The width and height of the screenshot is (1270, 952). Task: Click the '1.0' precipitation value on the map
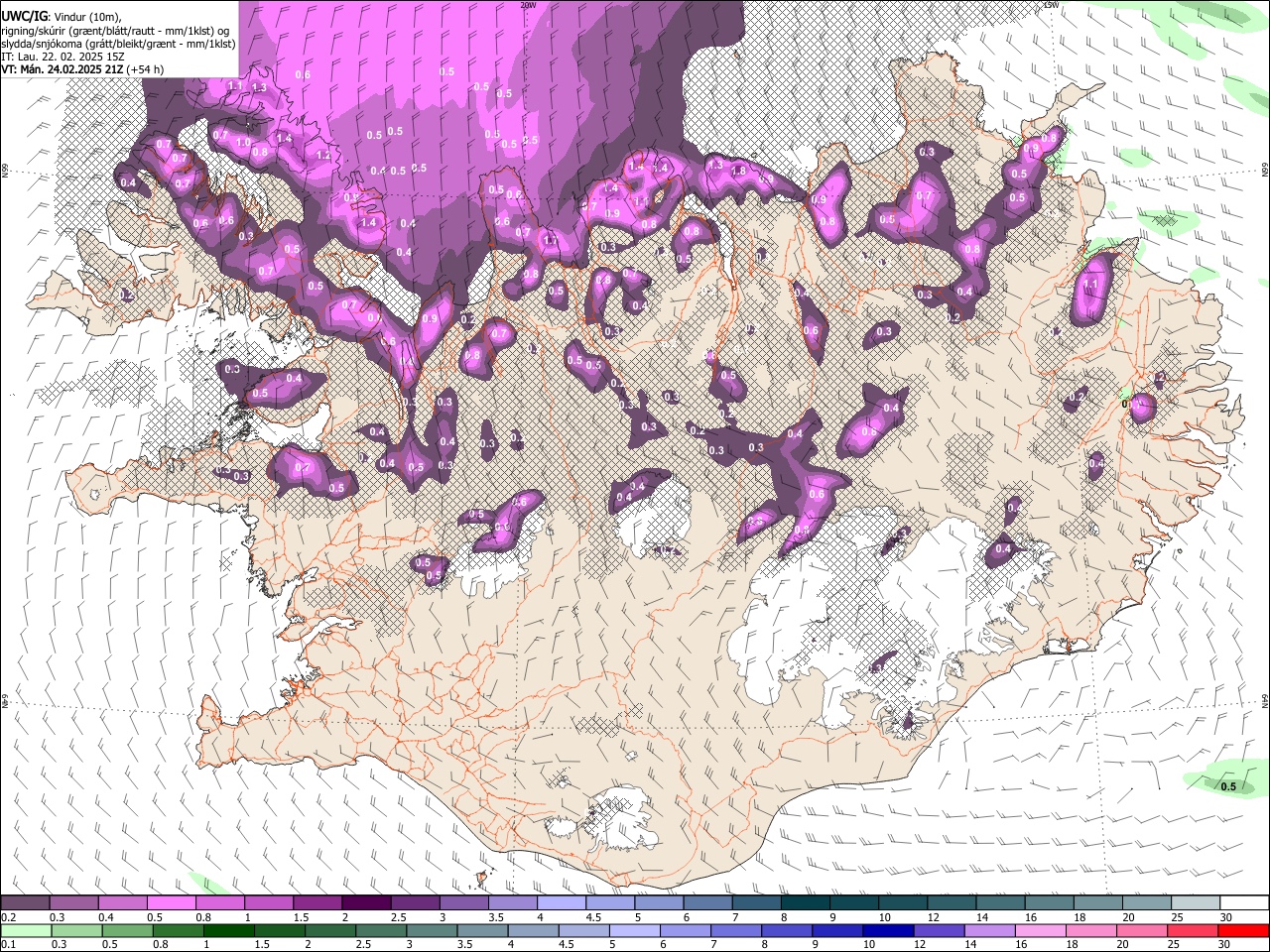point(244,142)
